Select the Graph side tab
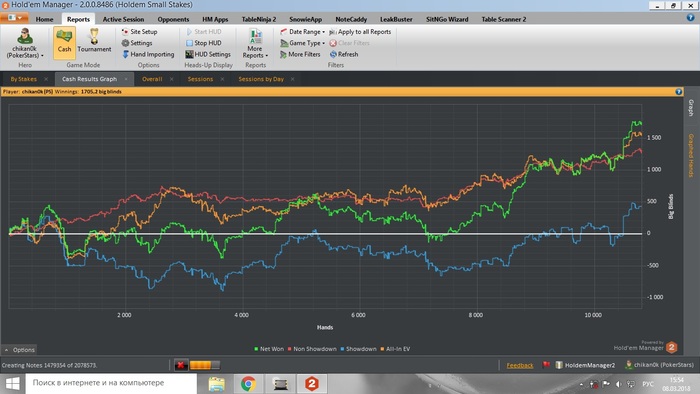700x394 pixels. (x=691, y=108)
